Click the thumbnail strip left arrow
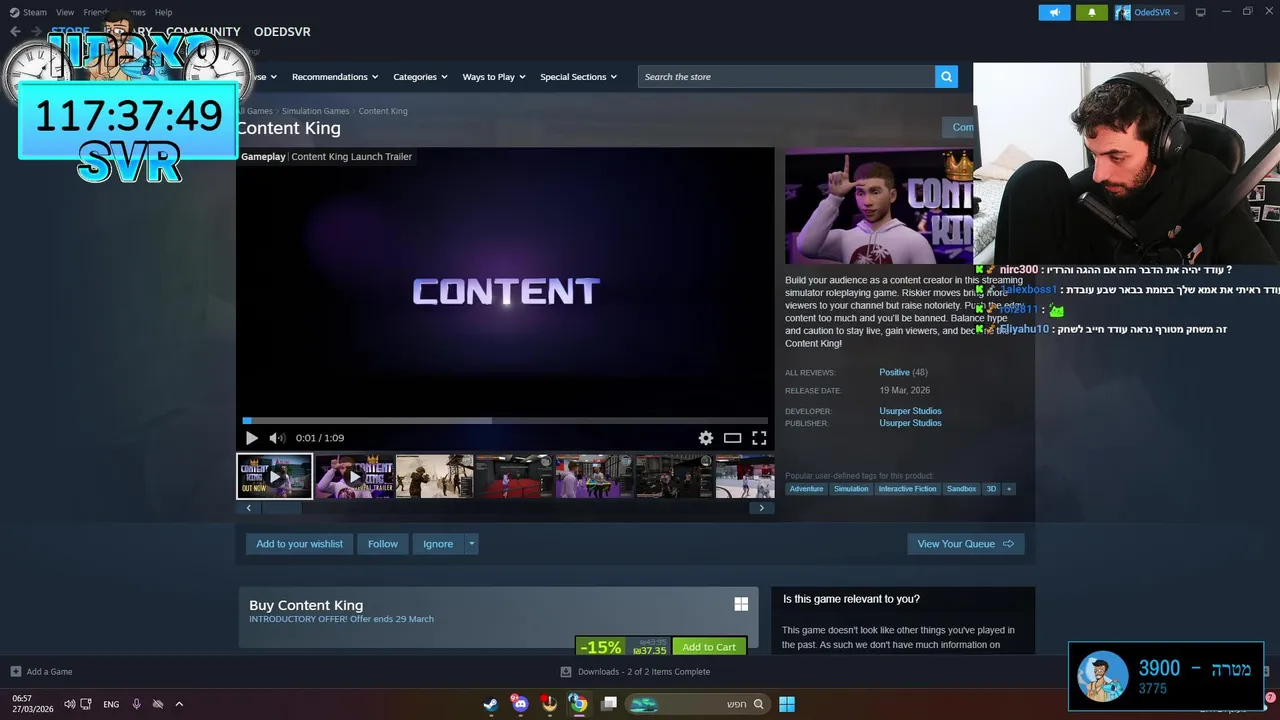 249,508
